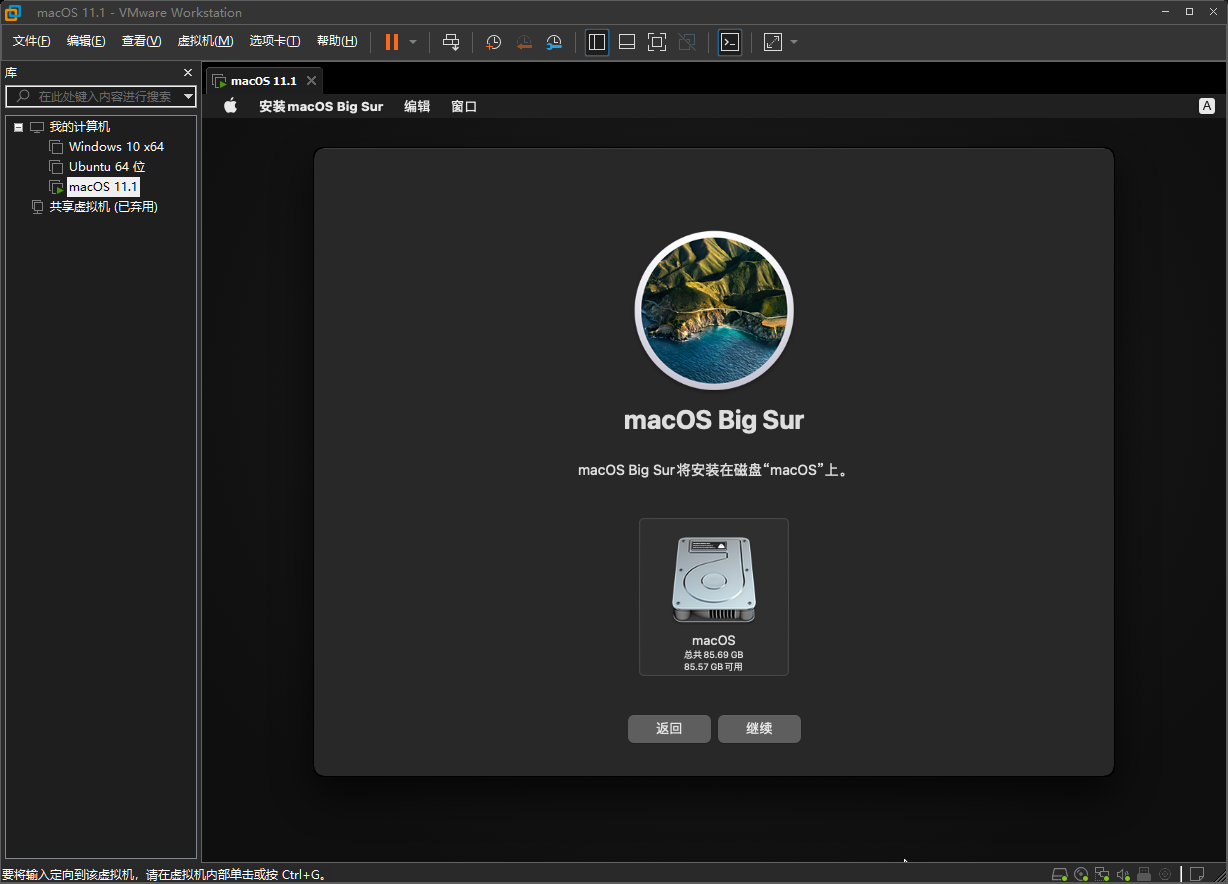Select macOS 11.1 in the library tree
This screenshot has height=884, width=1228.
click(x=103, y=187)
